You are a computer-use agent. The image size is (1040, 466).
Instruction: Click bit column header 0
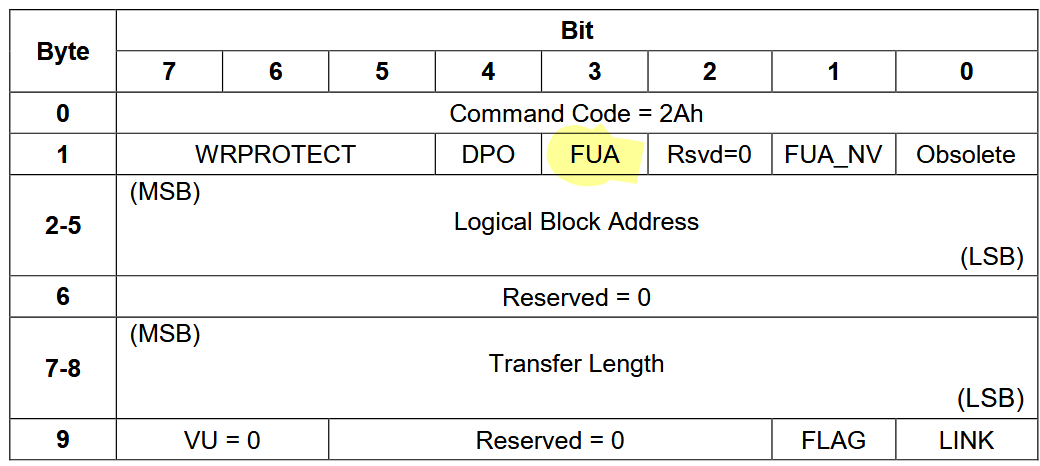coord(966,72)
